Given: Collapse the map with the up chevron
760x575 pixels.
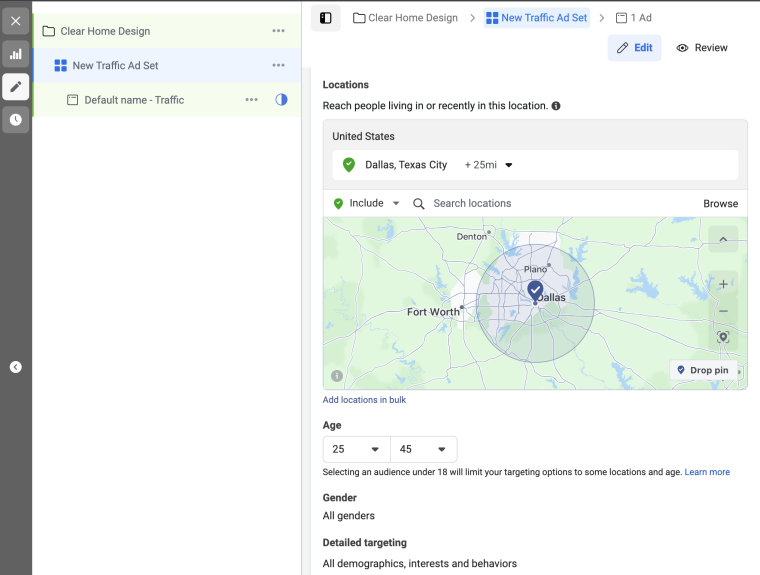Looking at the screenshot, I should pos(723,239).
